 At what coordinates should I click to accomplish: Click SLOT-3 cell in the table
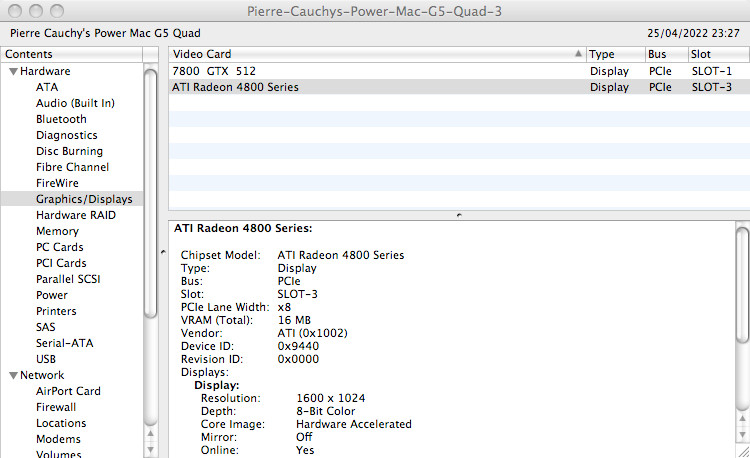pyautogui.click(x=712, y=87)
